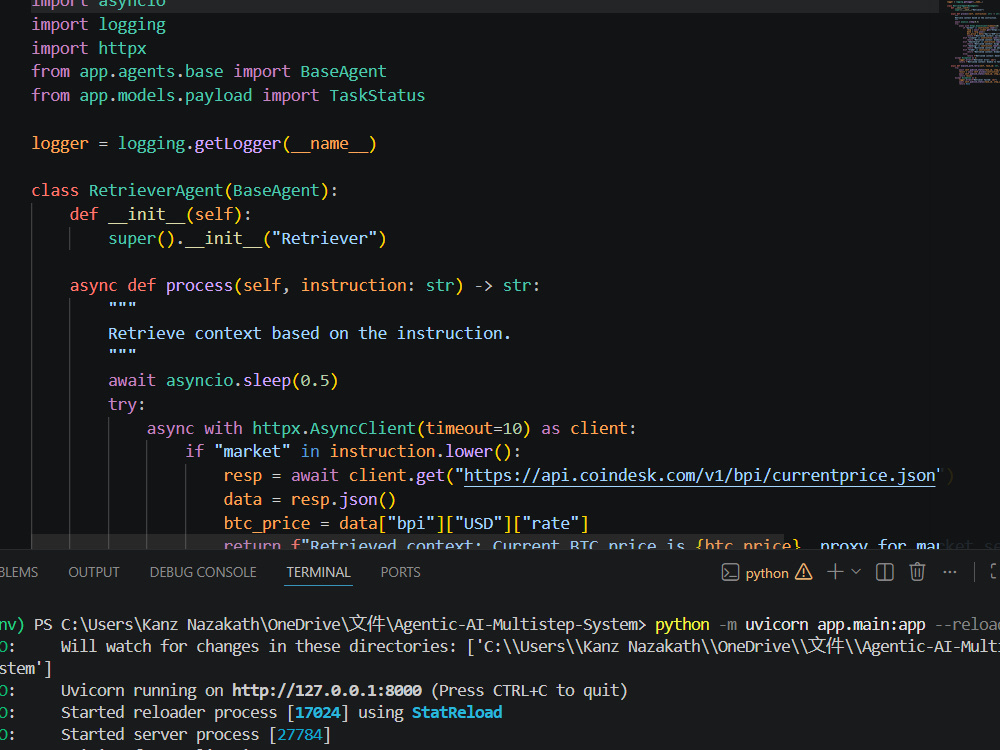Click reloader process number 17024
Viewport: 1000px width, 750px height.
coord(318,712)
